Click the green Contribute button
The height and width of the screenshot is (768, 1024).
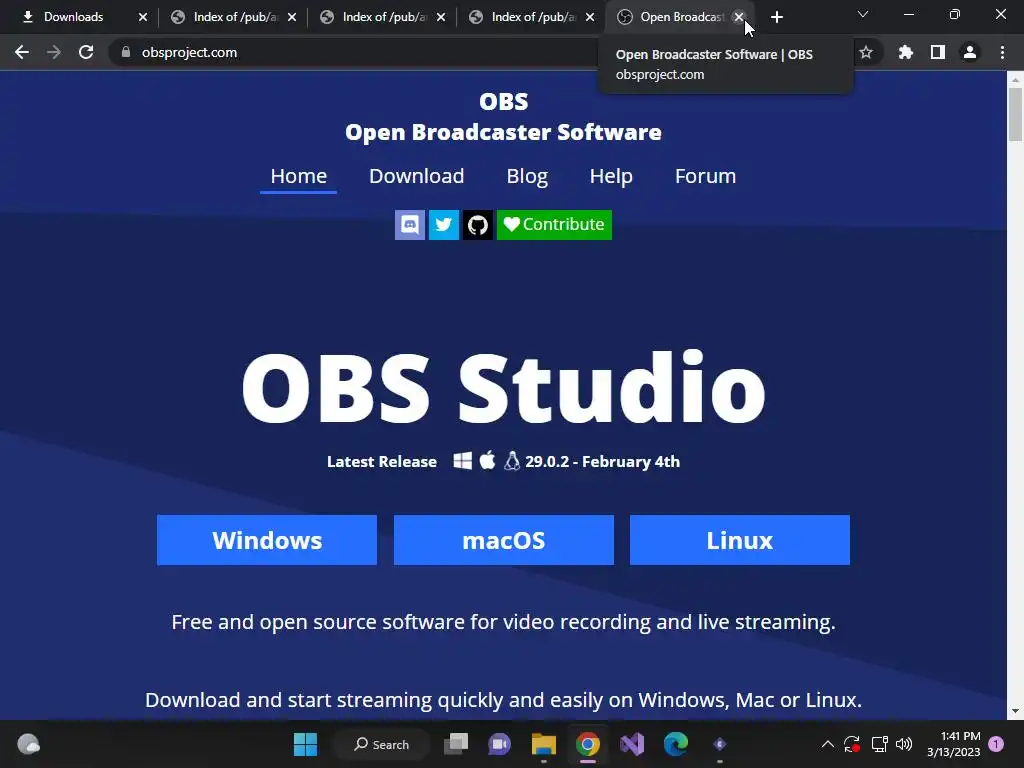[x=554, y=225]
